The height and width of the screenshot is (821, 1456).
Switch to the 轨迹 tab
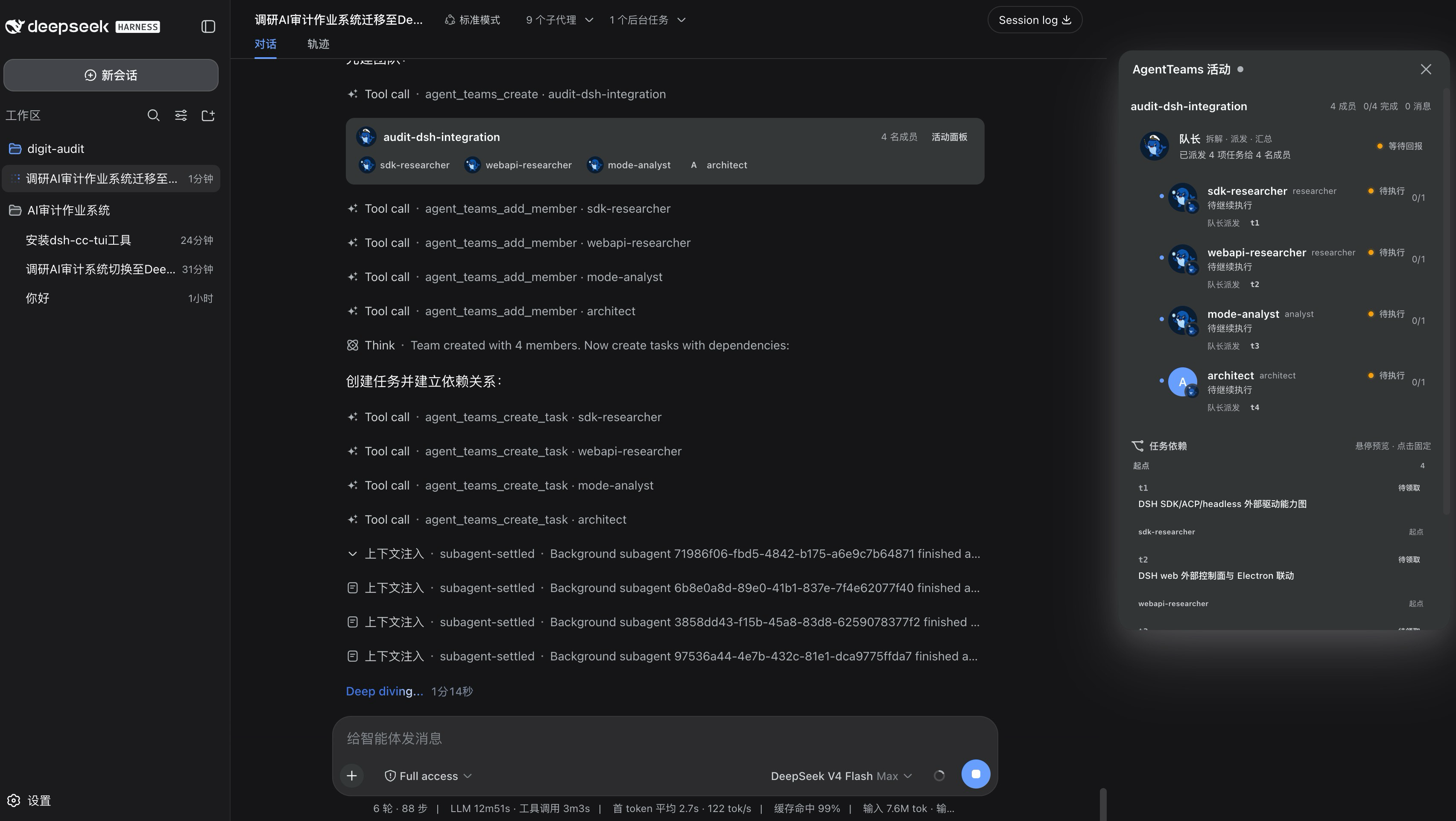tap(318, 44)
